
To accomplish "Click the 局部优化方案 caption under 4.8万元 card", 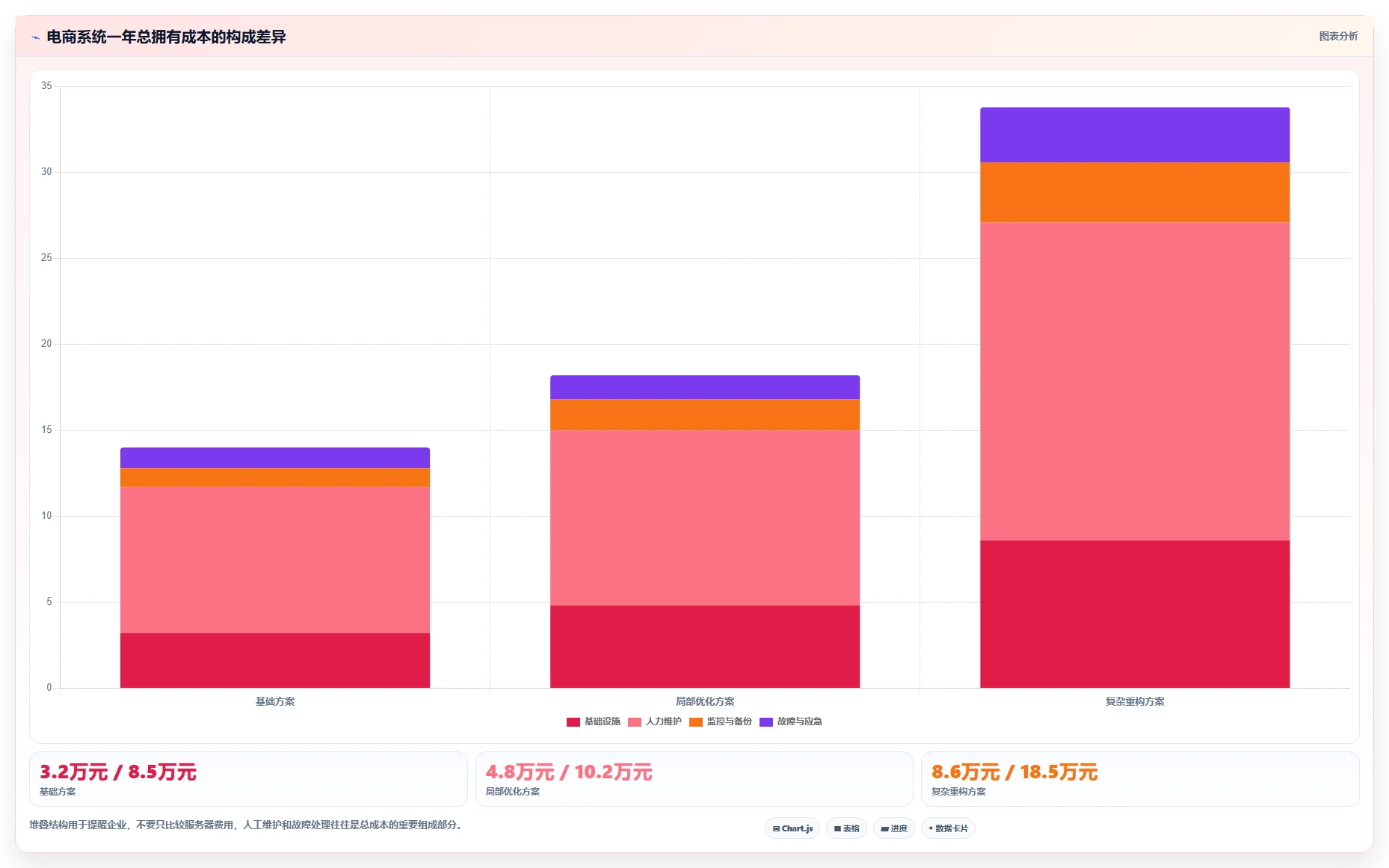I will [513, 792].
